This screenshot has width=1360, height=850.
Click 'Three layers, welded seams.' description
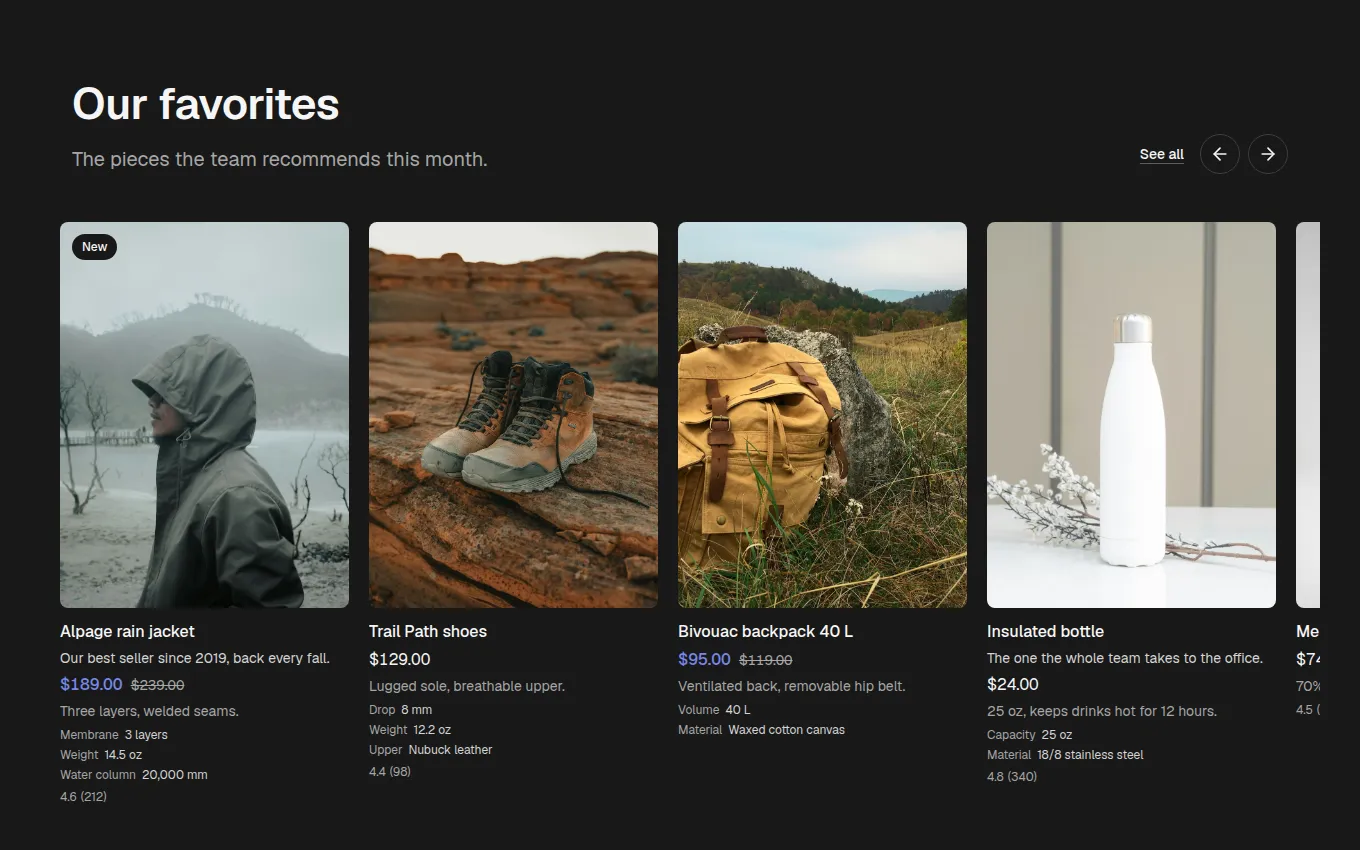pos(149,711)
